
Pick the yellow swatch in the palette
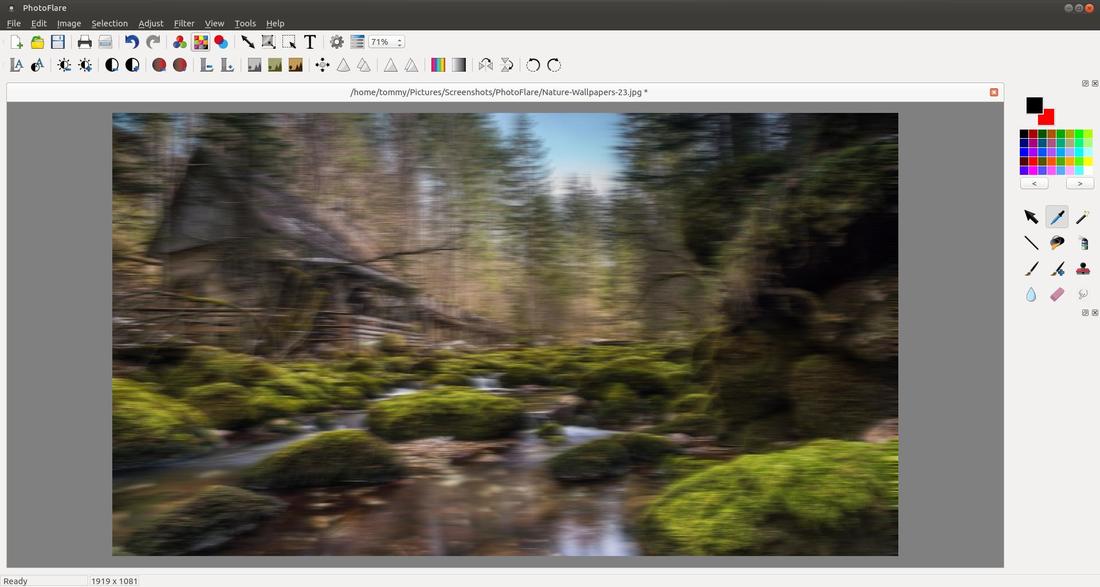(1088, 161)
